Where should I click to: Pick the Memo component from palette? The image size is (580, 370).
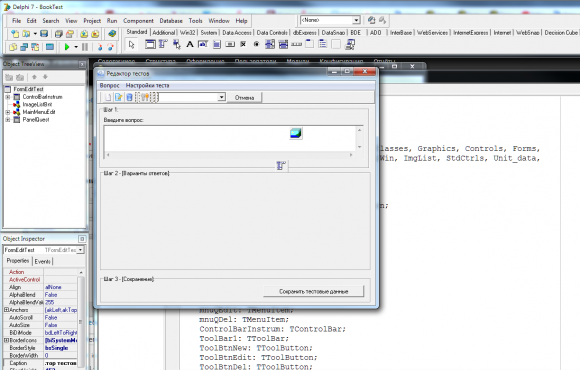point(217,44)
